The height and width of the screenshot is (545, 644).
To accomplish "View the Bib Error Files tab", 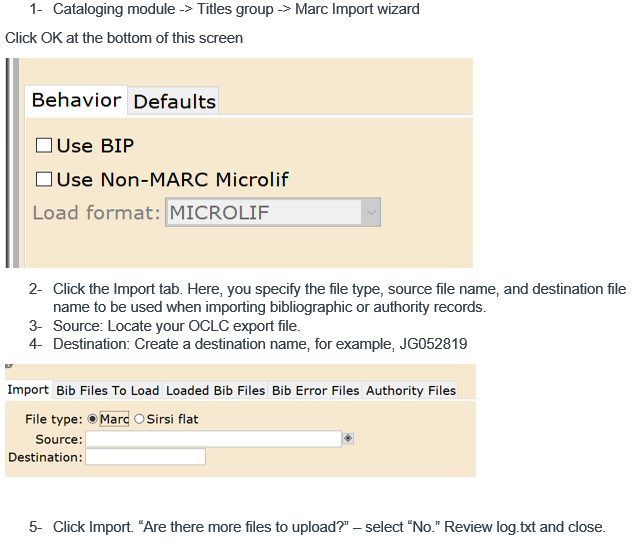I will [x=315, y=390].
